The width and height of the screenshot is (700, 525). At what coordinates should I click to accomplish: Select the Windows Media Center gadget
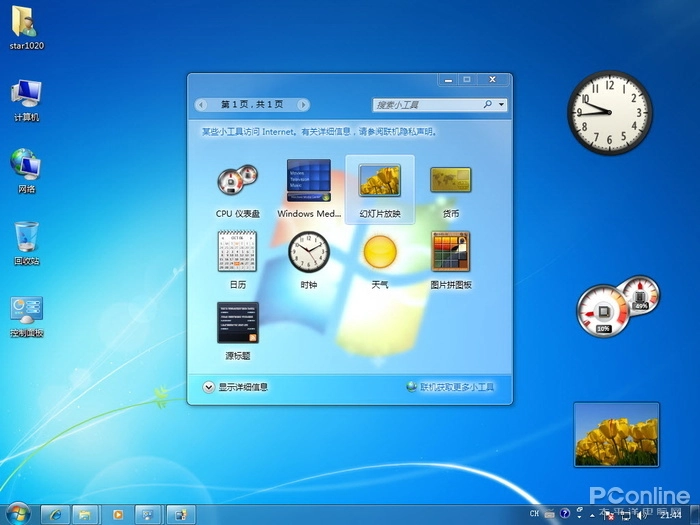[x=308, y=181]
